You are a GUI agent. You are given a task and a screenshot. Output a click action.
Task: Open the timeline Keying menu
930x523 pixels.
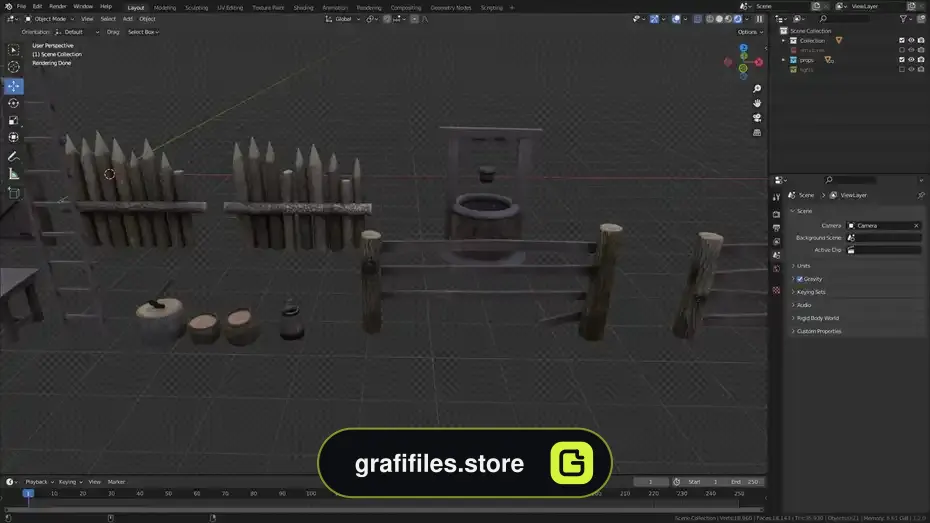click(70, 482)
